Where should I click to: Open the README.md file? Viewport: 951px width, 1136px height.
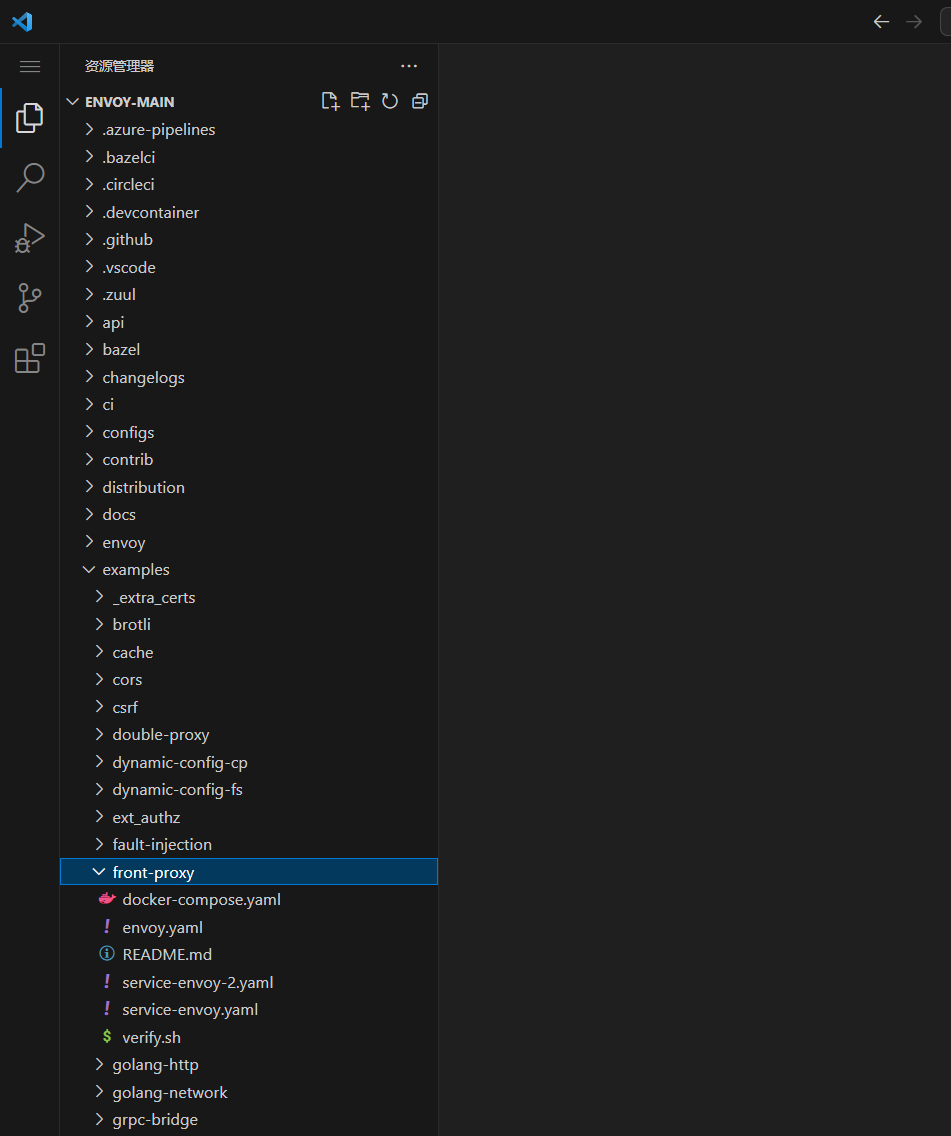(249, 954)
